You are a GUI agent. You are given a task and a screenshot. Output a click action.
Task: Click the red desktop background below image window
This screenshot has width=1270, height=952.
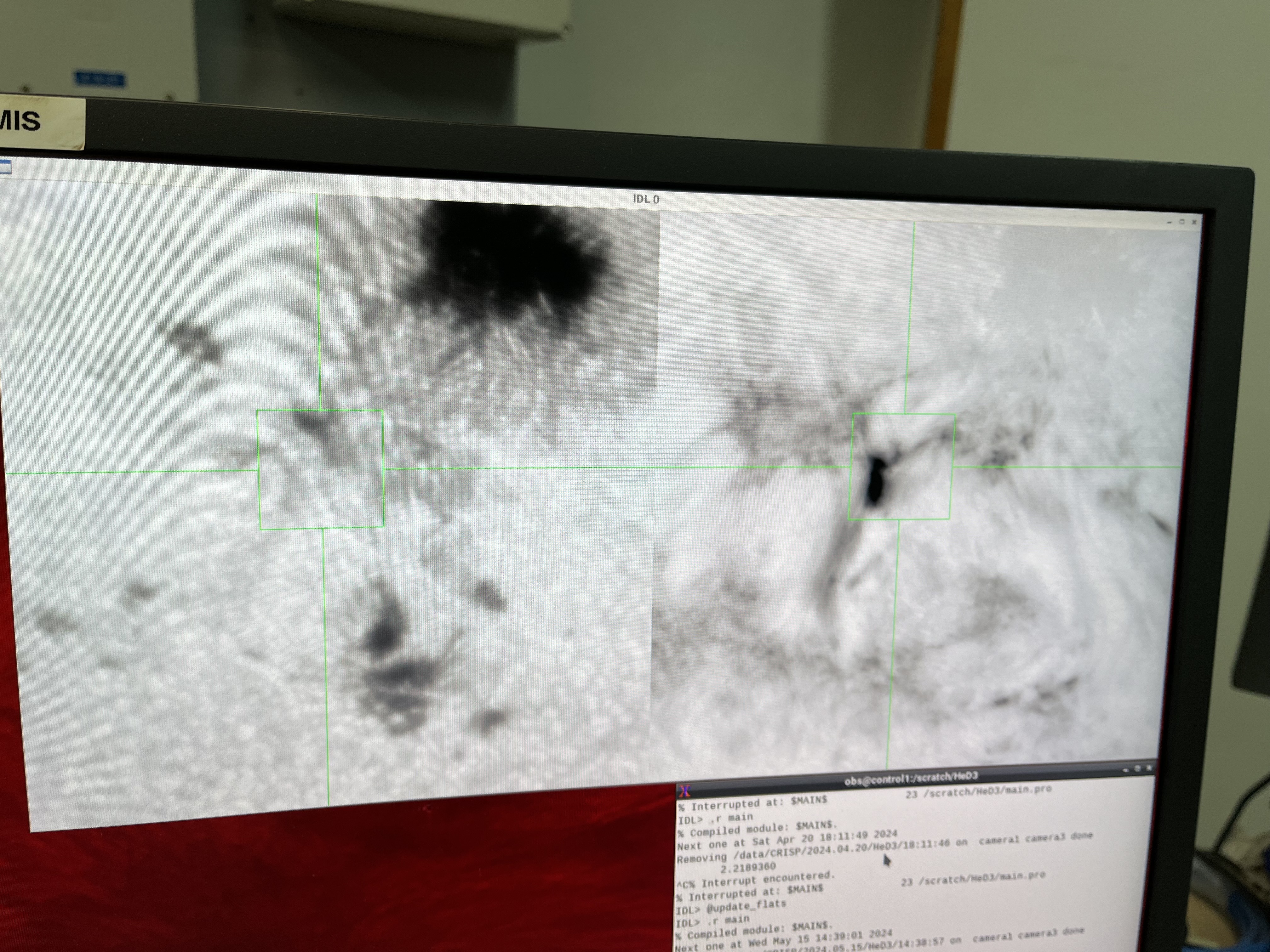345,884
